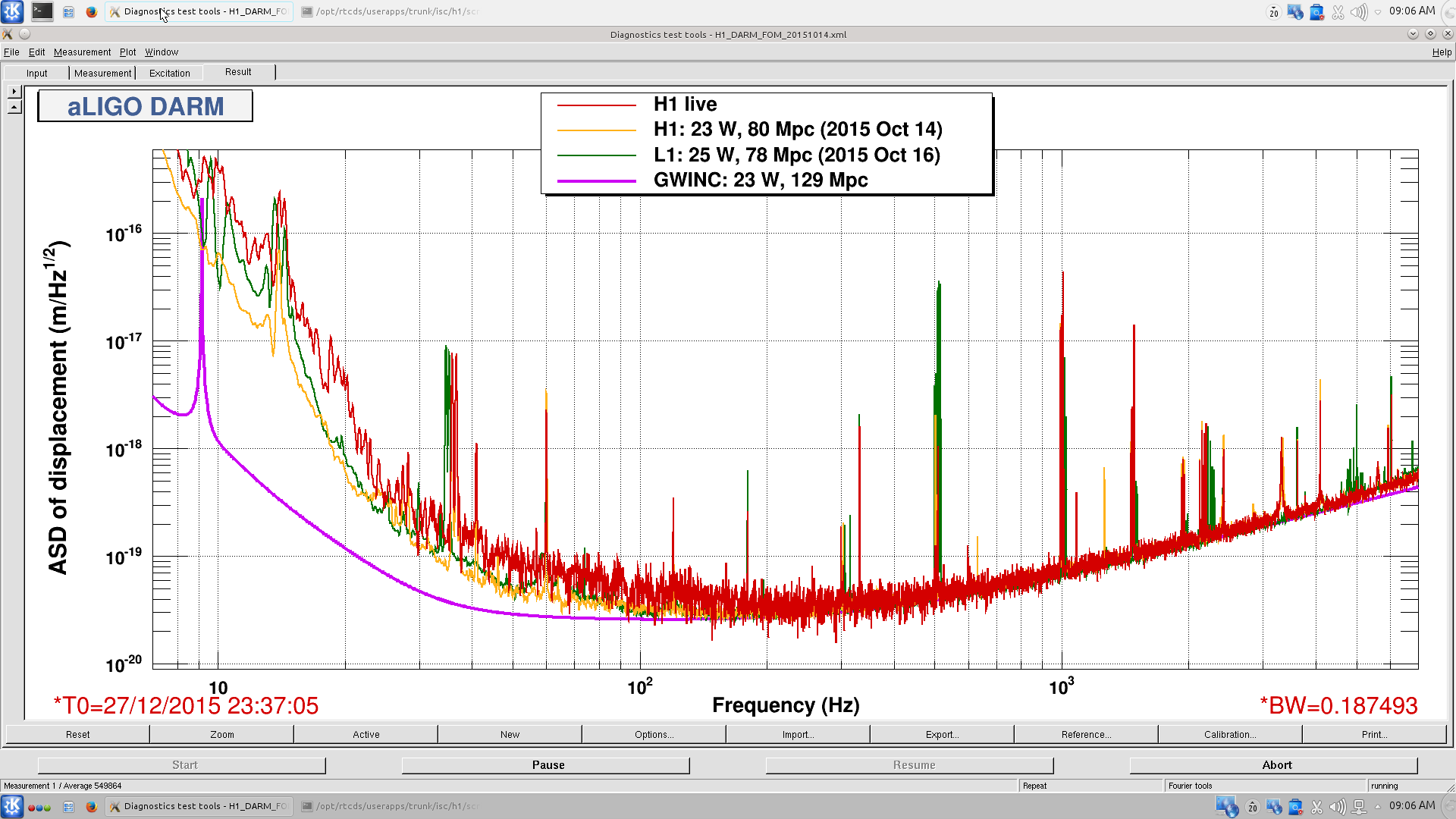Click the H1 live red legend line

(597, 105)
